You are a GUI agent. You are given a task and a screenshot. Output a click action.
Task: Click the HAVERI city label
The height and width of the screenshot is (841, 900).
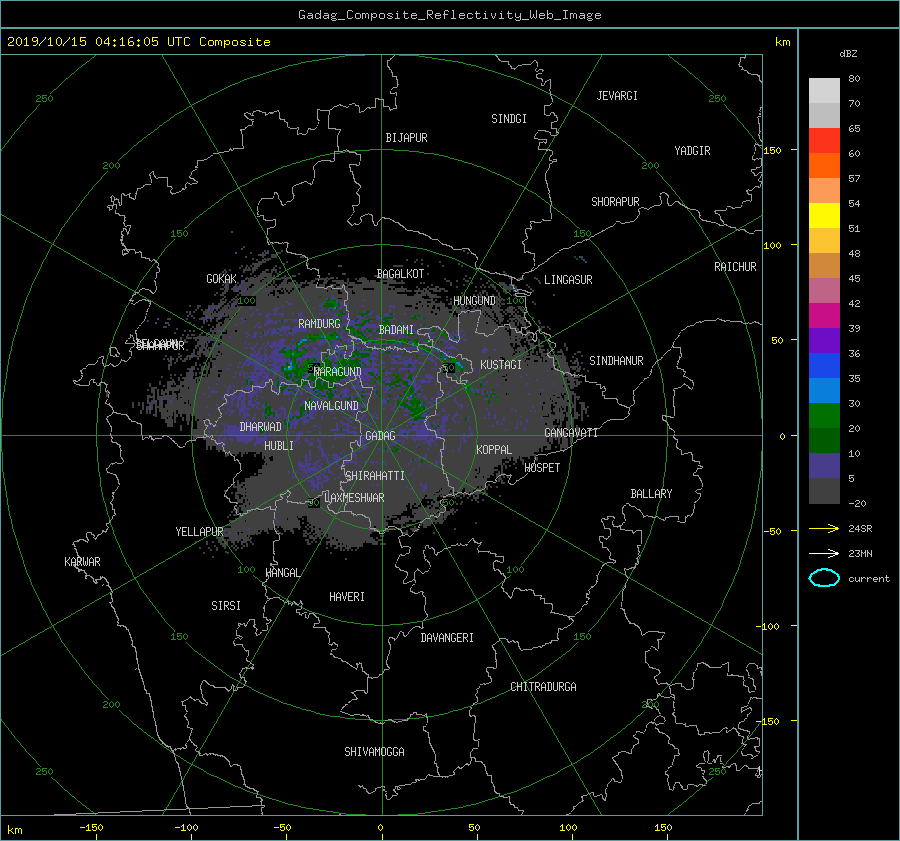pyautogui.click(x=347, y=597)
